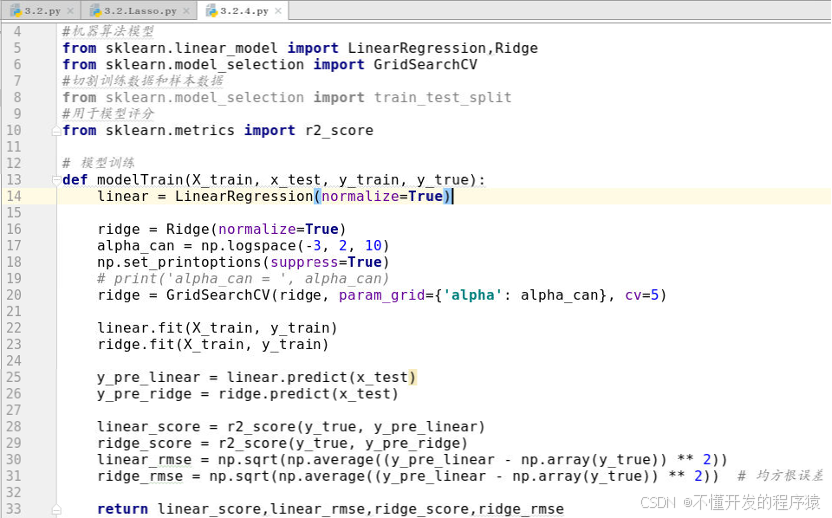Select the 3.2.4.py editor tab

pos(244,11)
